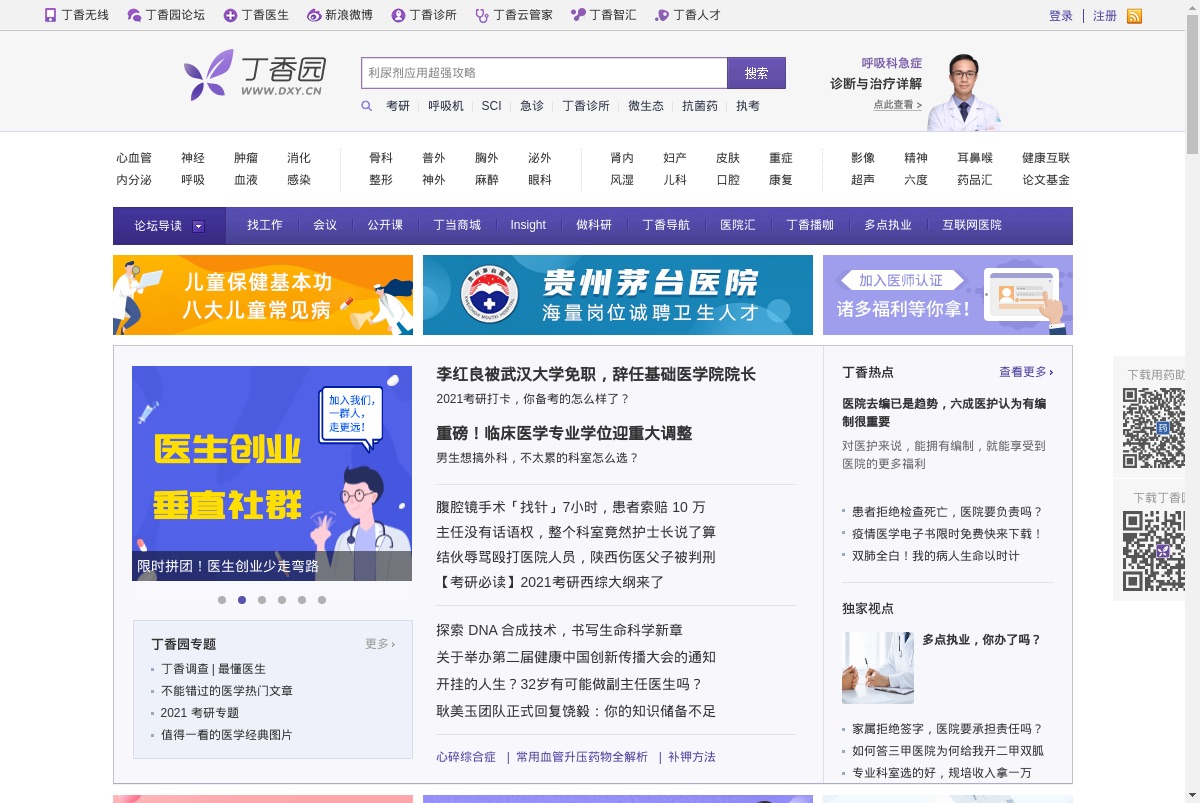1200x803 pixels.
Task: Select the sixth carousel dot
Action: pos(322,600)
